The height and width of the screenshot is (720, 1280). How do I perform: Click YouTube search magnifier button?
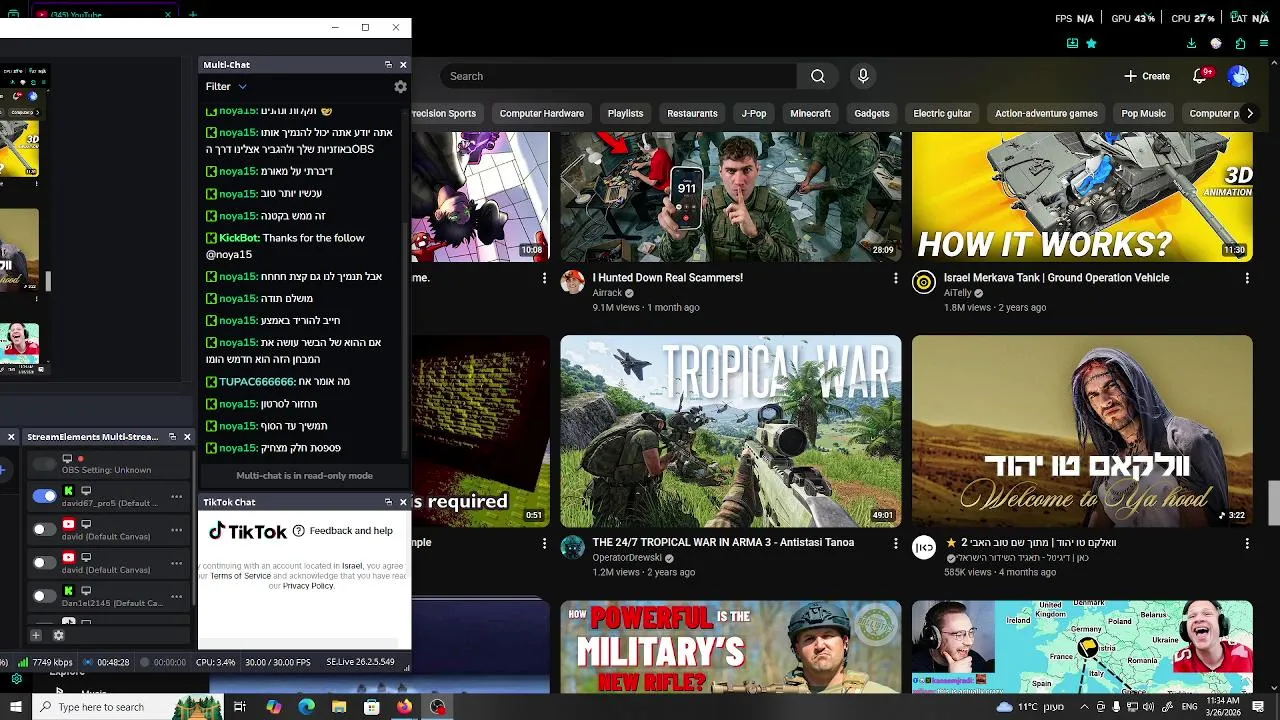click(x=818, y=76)
